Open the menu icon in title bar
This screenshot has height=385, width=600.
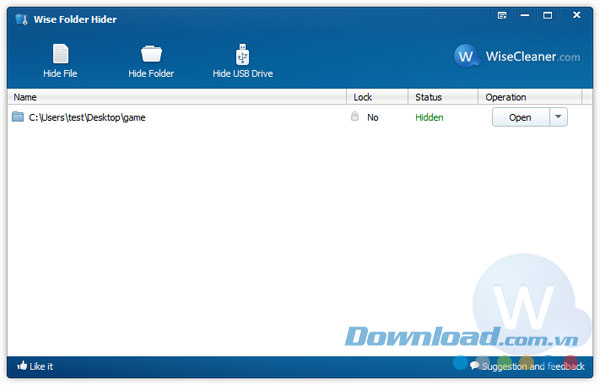click(502, 15)
